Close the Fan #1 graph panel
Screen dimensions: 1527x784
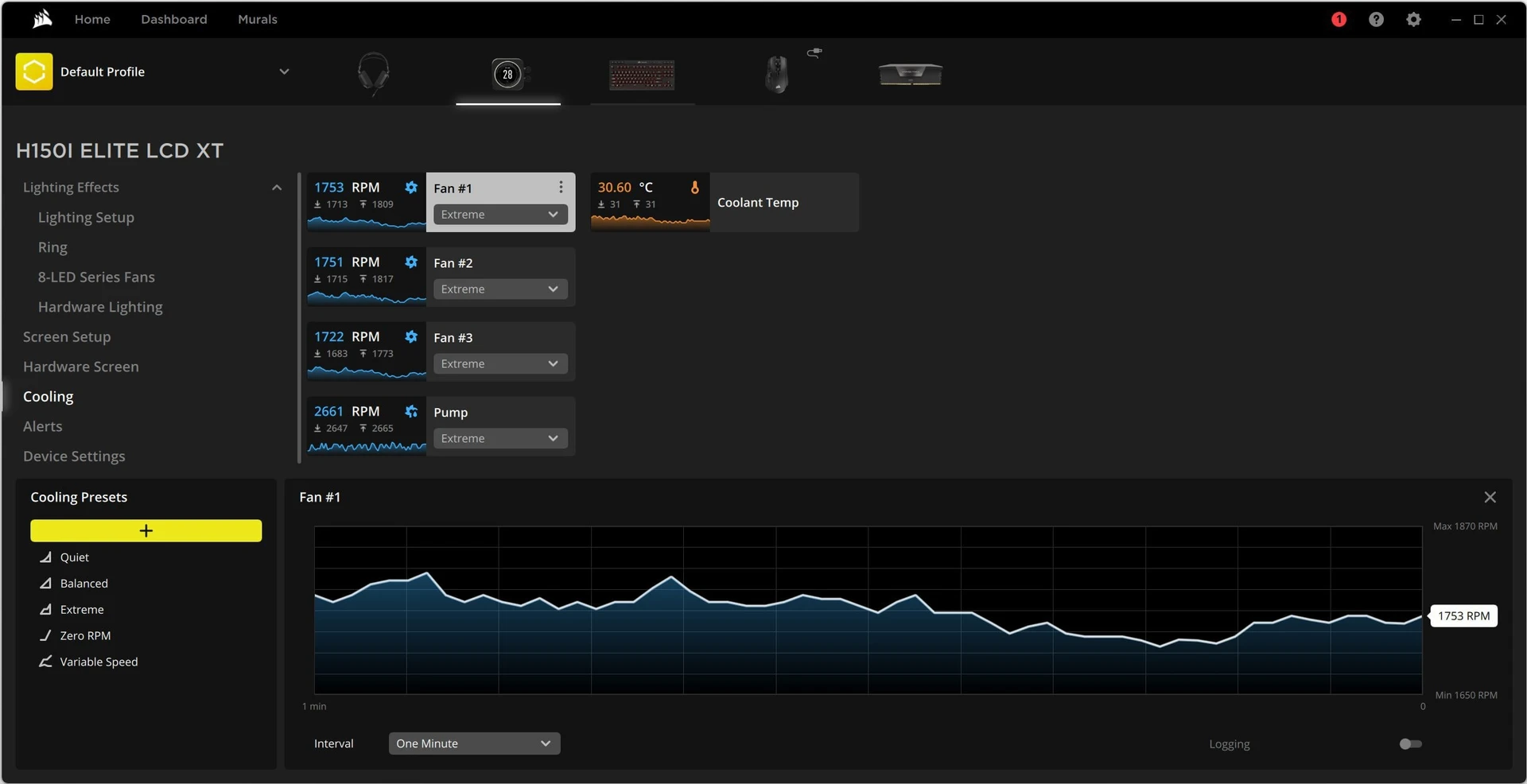tap(1490, 497)
